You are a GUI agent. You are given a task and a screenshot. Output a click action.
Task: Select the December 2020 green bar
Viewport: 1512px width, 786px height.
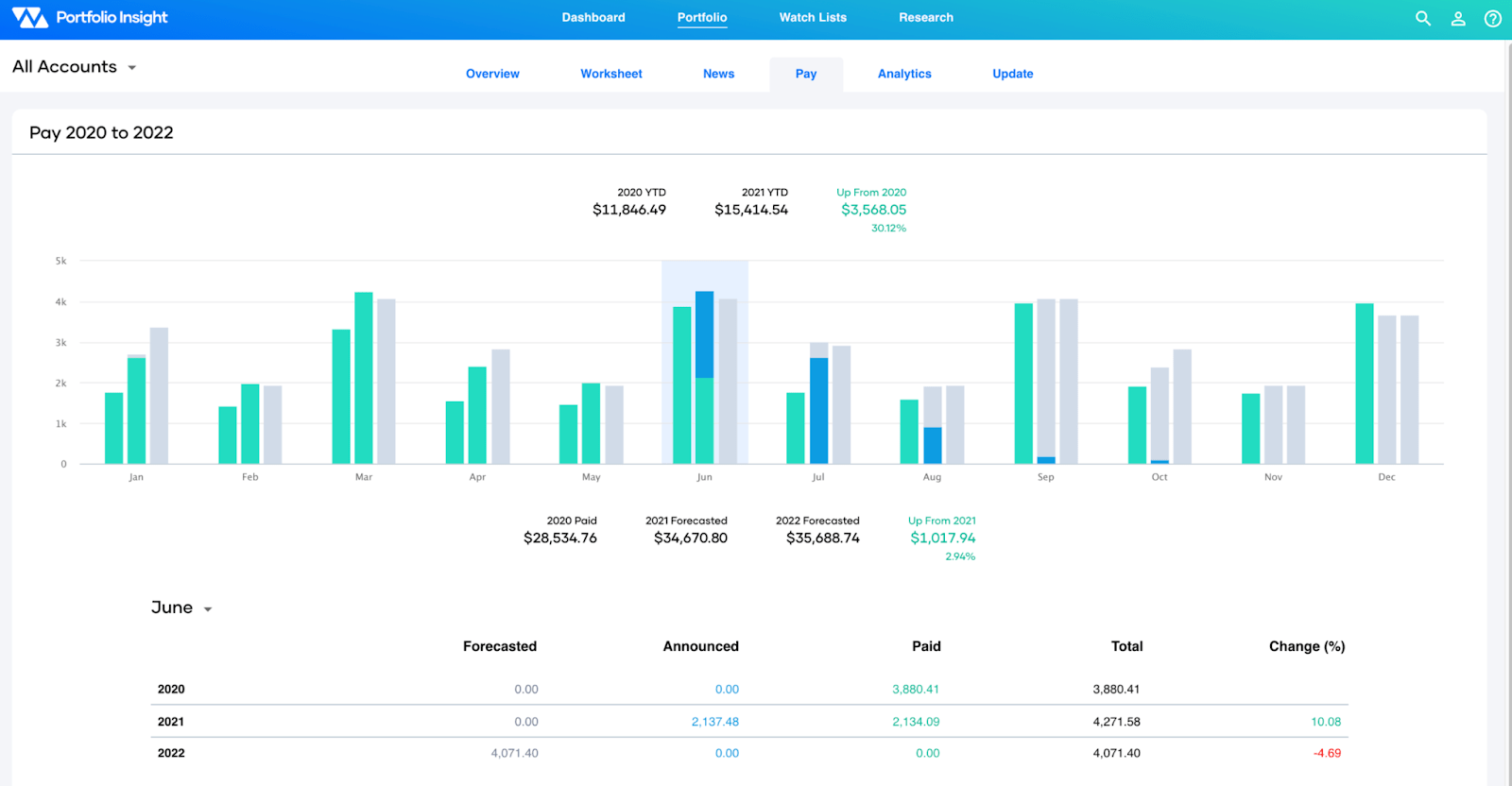[x=1364, y=383]
